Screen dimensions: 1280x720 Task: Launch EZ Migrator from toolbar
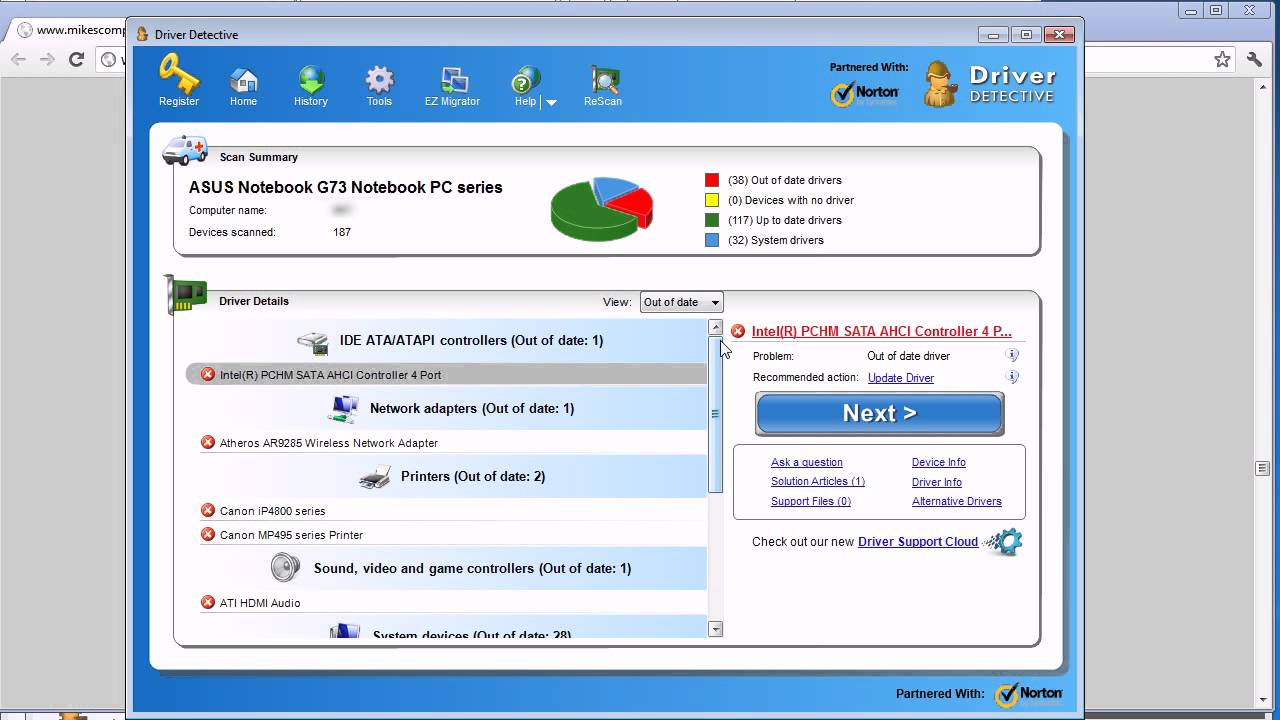[452, 86]
